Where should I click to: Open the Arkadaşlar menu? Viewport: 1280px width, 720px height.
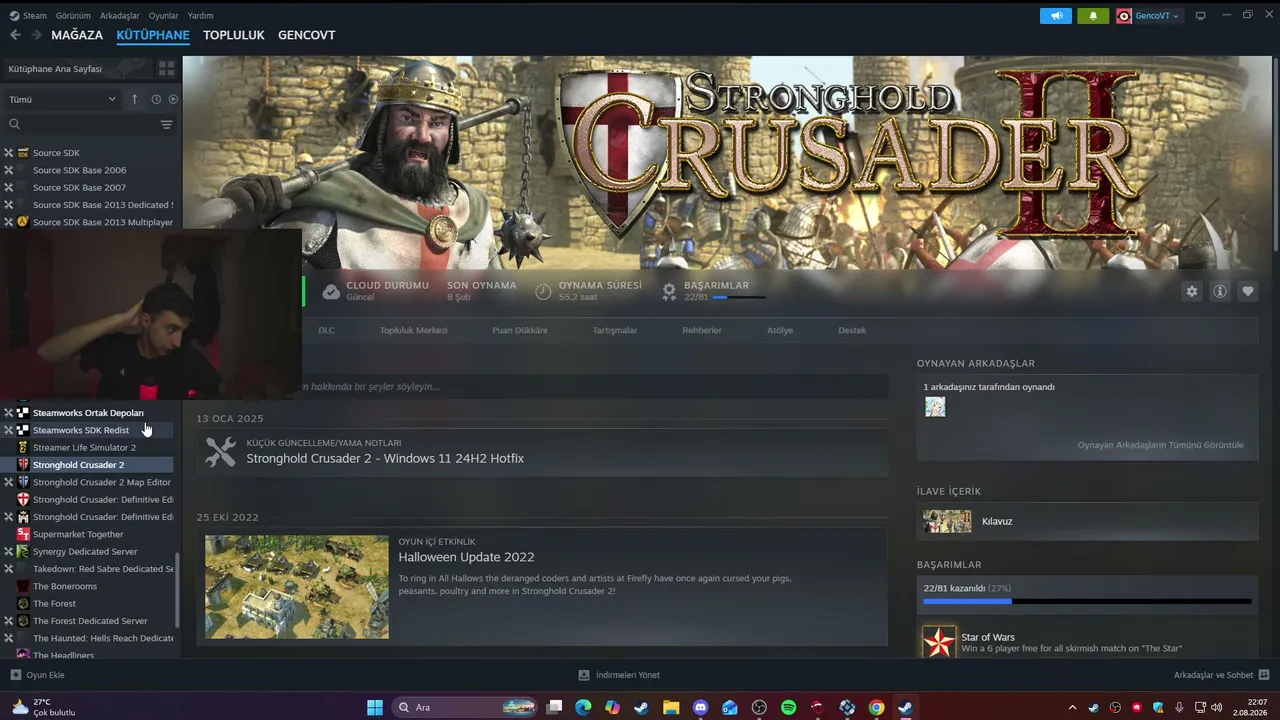[120, 15]
